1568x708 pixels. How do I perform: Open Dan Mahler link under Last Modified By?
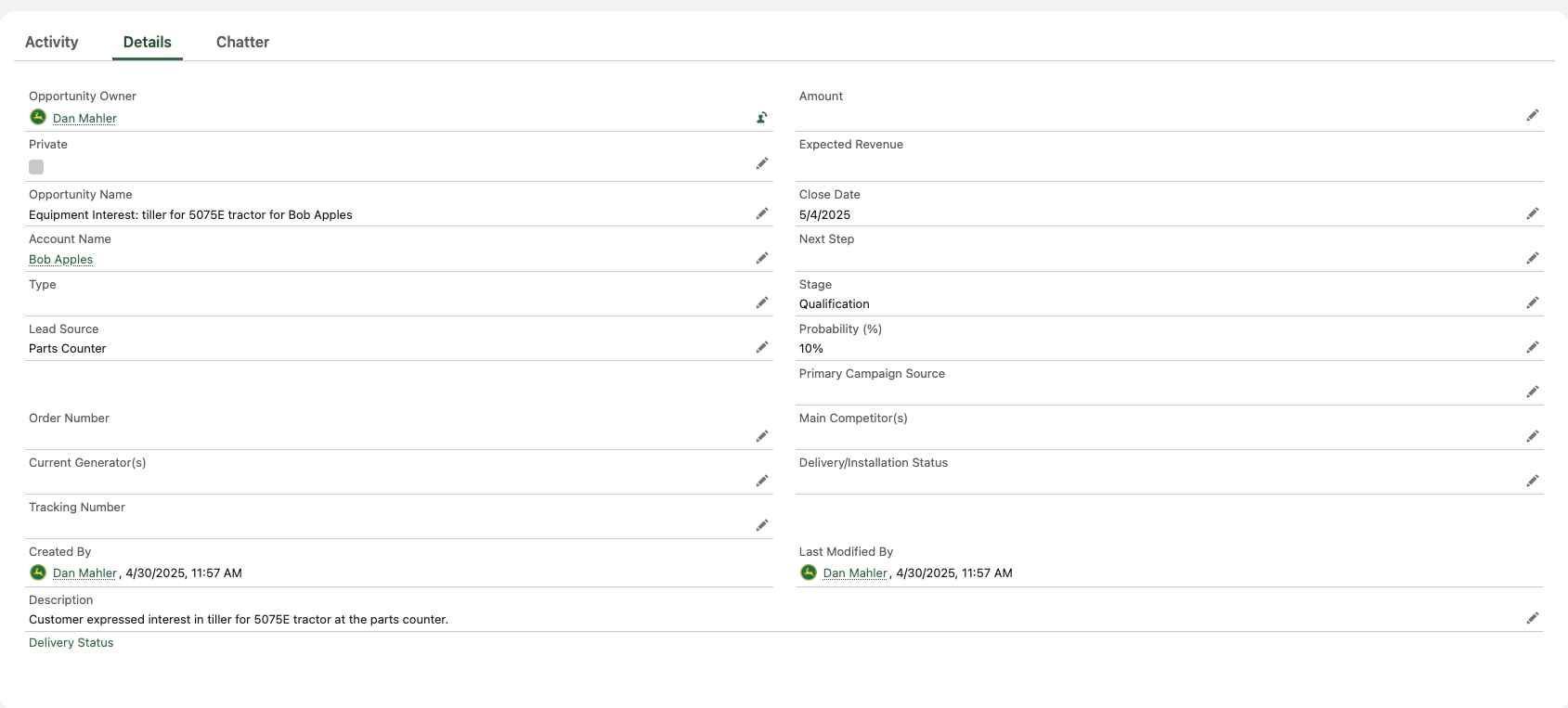pyautogui.click(x=855, y=573)
